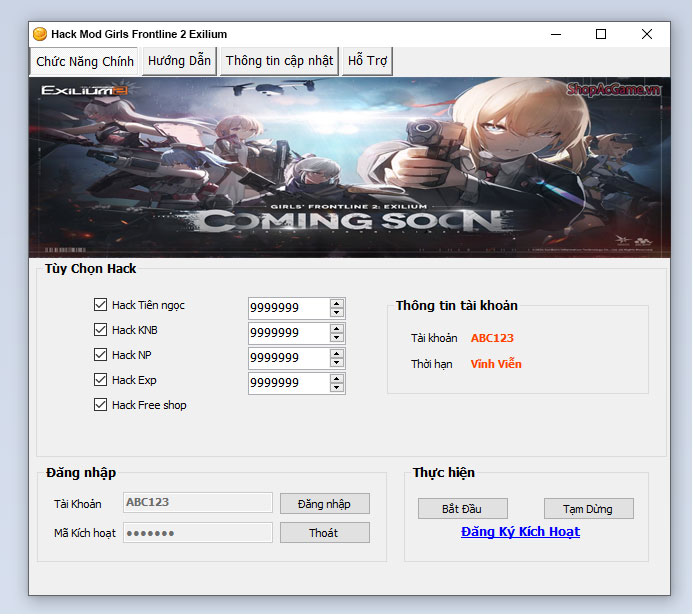Minimize the Hack Mod window
693x616 pixels.
pos(556,34)
